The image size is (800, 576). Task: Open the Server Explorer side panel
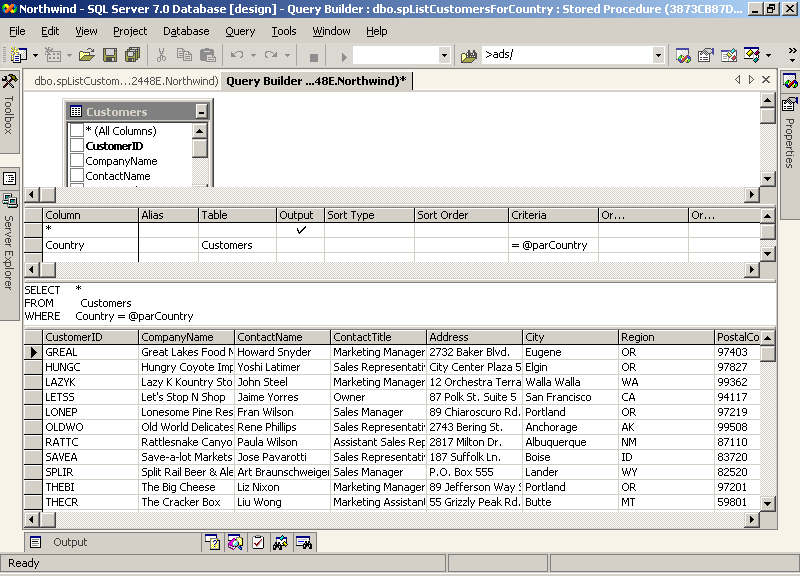tap(9, 253)
